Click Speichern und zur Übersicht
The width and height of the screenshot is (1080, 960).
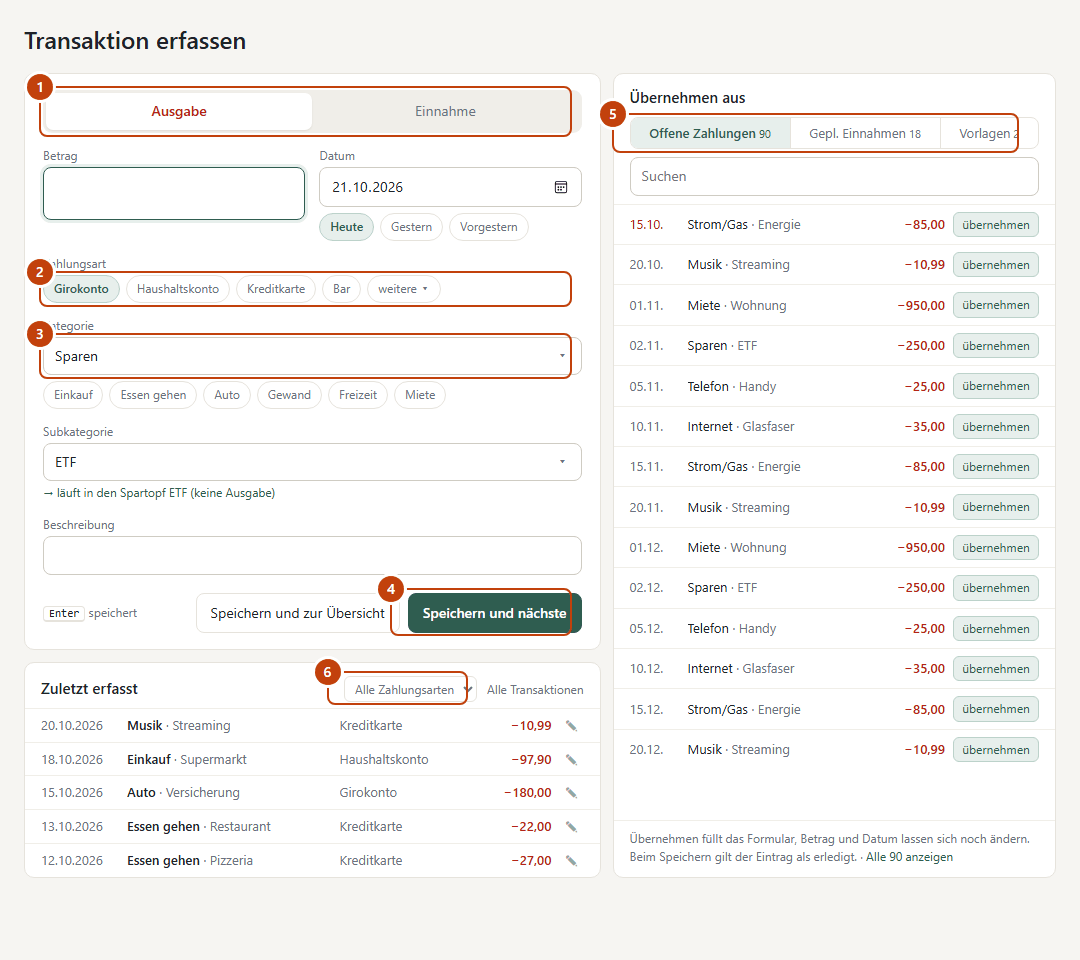(x=298, y=613)
